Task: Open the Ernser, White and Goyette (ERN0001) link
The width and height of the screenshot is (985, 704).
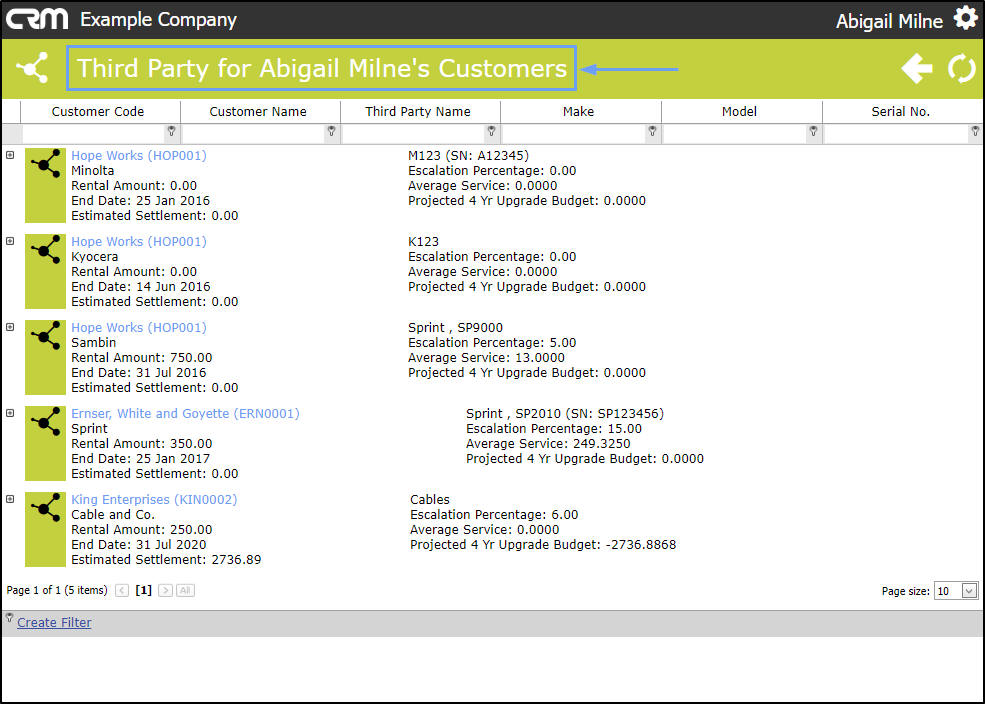Action: coord(185,413)
